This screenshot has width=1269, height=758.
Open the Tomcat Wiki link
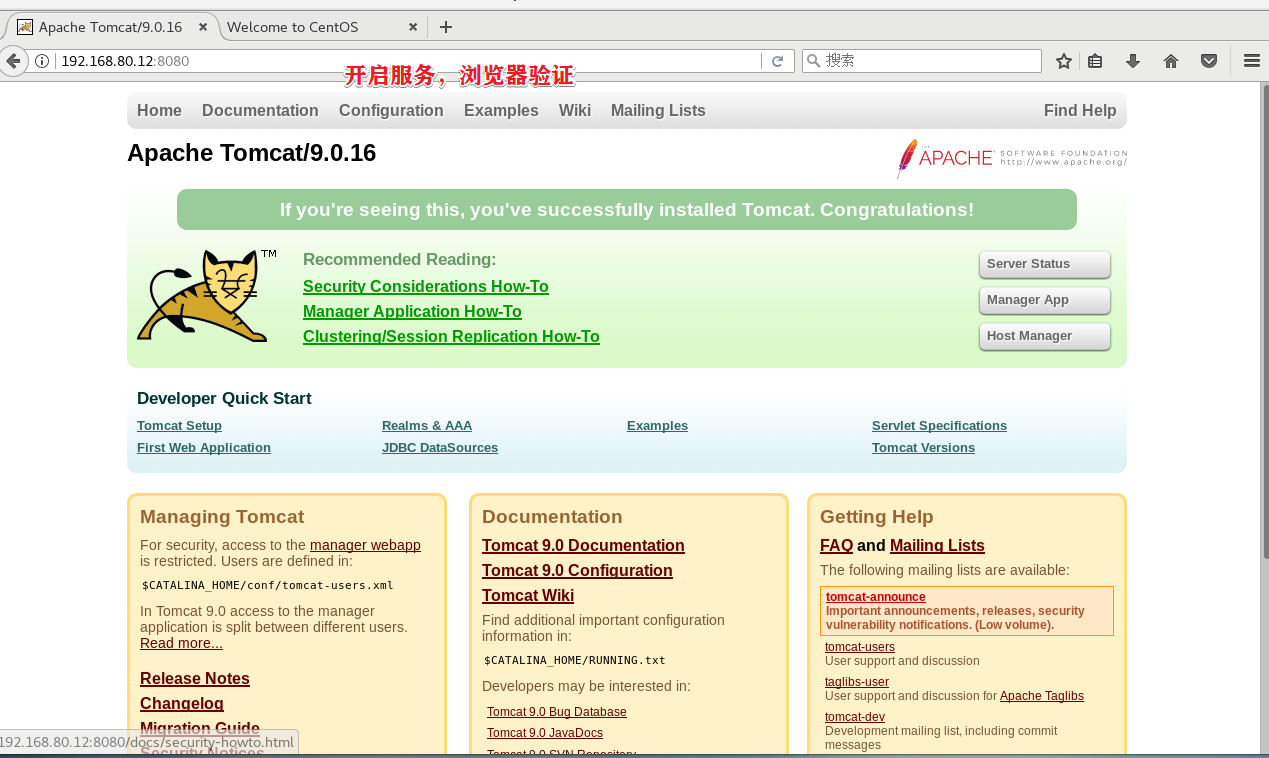coord(528,596)
